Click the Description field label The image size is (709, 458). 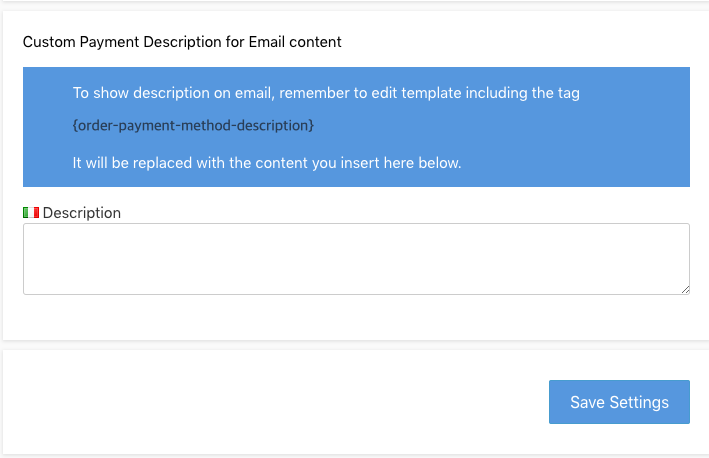coord(82,213)
